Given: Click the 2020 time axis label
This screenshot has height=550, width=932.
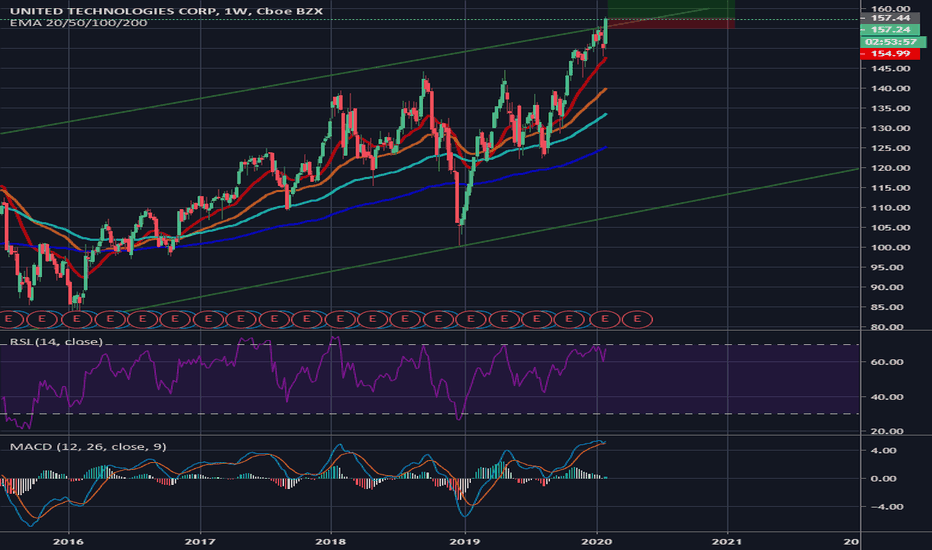Looking at the screenshot, I should [597, 542].
